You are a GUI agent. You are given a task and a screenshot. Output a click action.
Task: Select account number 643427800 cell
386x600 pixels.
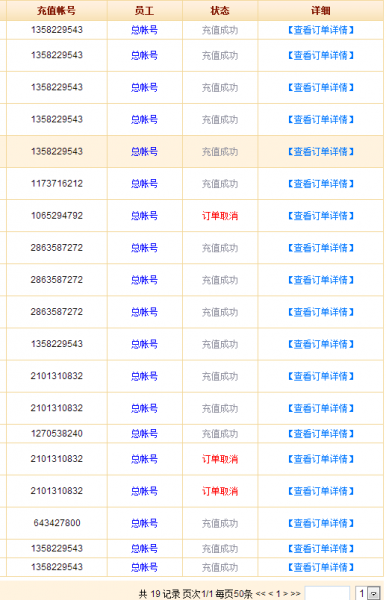click(57, 523)
